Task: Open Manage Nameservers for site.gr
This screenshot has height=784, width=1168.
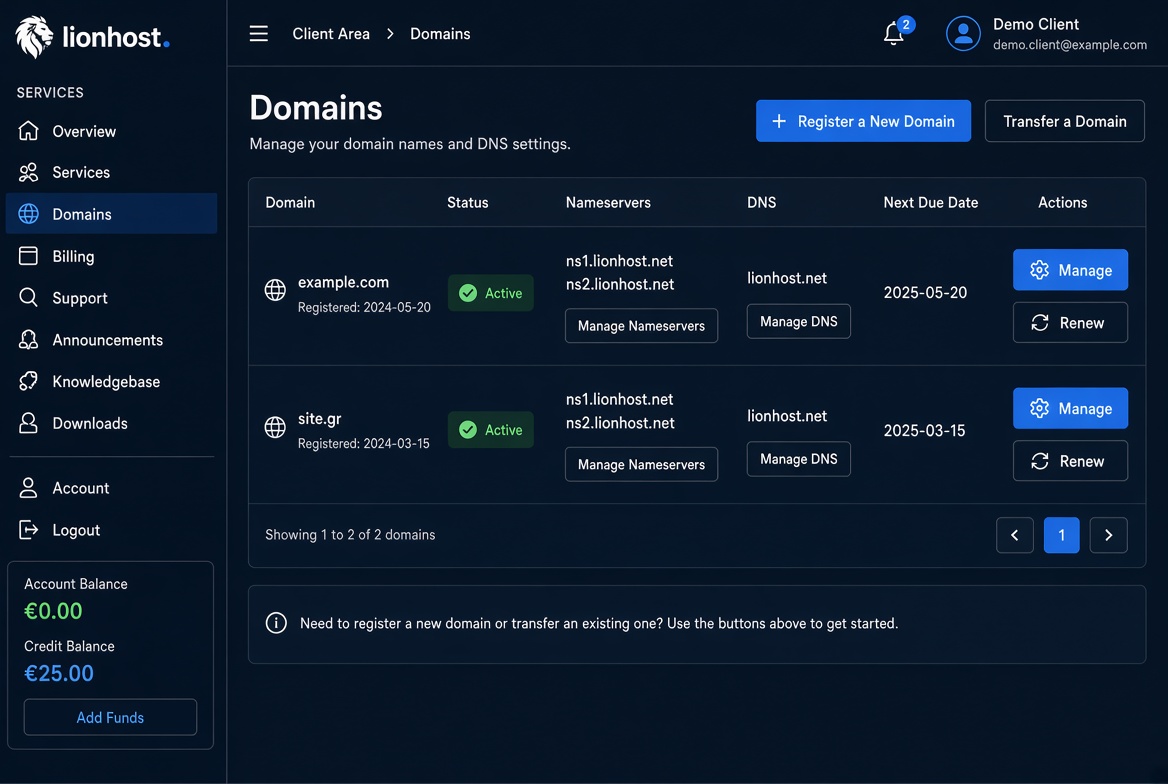Action: coord(641,464)
